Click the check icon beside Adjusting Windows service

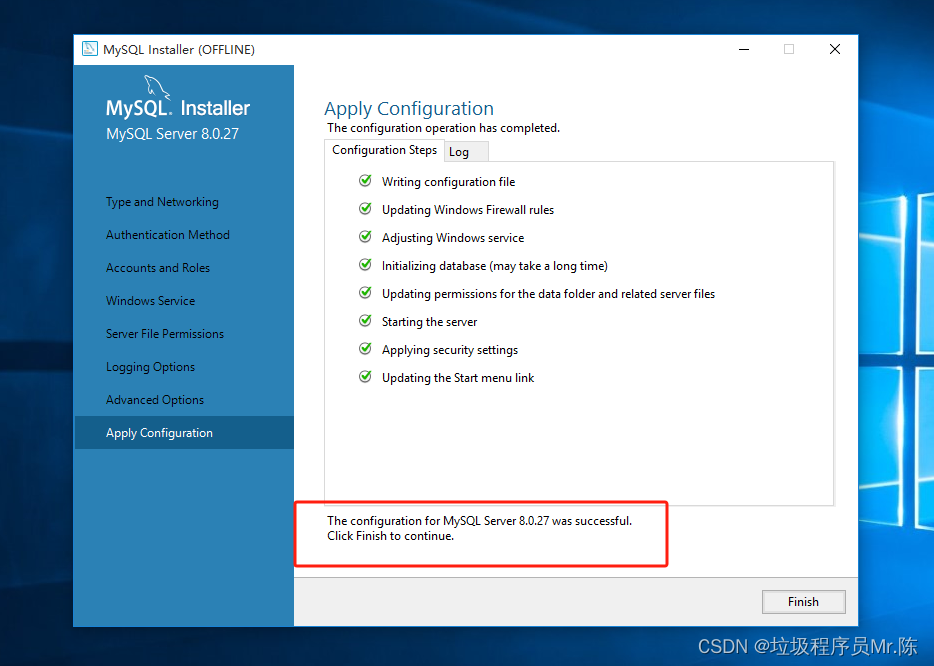pyautogui.click(x=365, y=236)
